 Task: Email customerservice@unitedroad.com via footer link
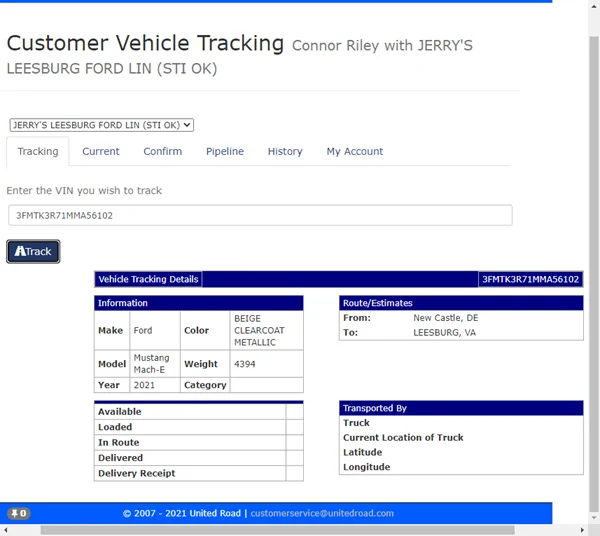tap(322, 513)
